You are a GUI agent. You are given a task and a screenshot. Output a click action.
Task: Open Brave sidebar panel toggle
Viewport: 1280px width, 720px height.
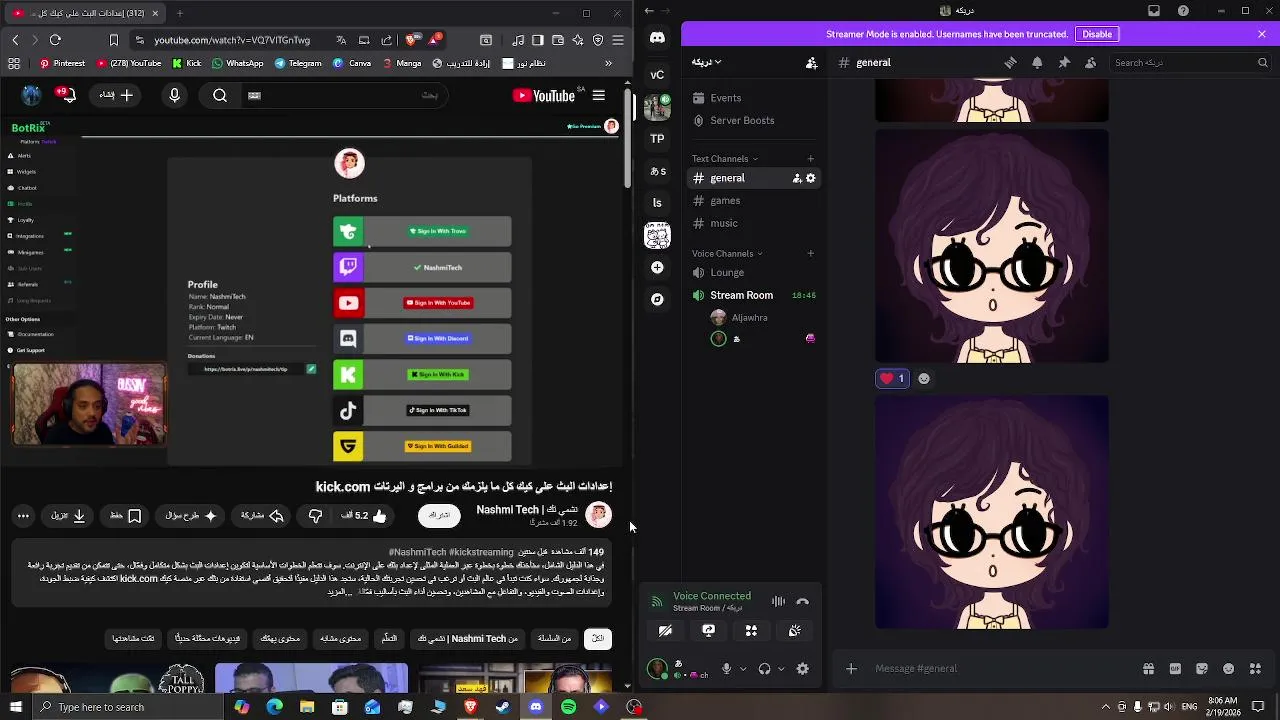pyautogui.click(x=538, y=40)
